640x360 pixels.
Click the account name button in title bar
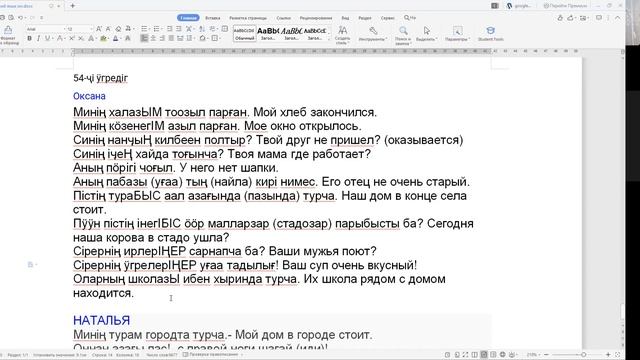(x=519, y=6)
